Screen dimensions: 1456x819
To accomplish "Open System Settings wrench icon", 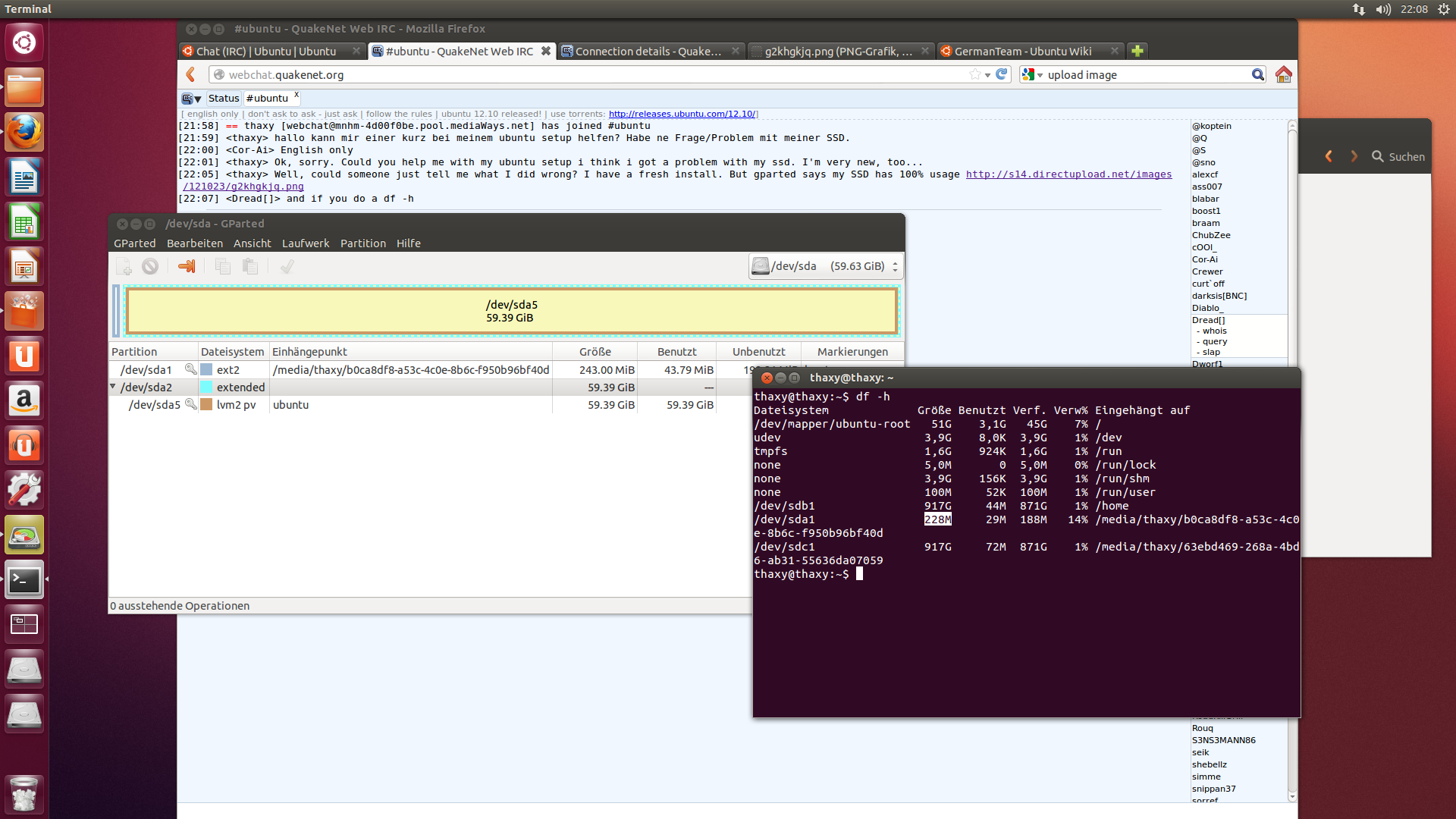I will pyautogui.click(x=24, y=490).
